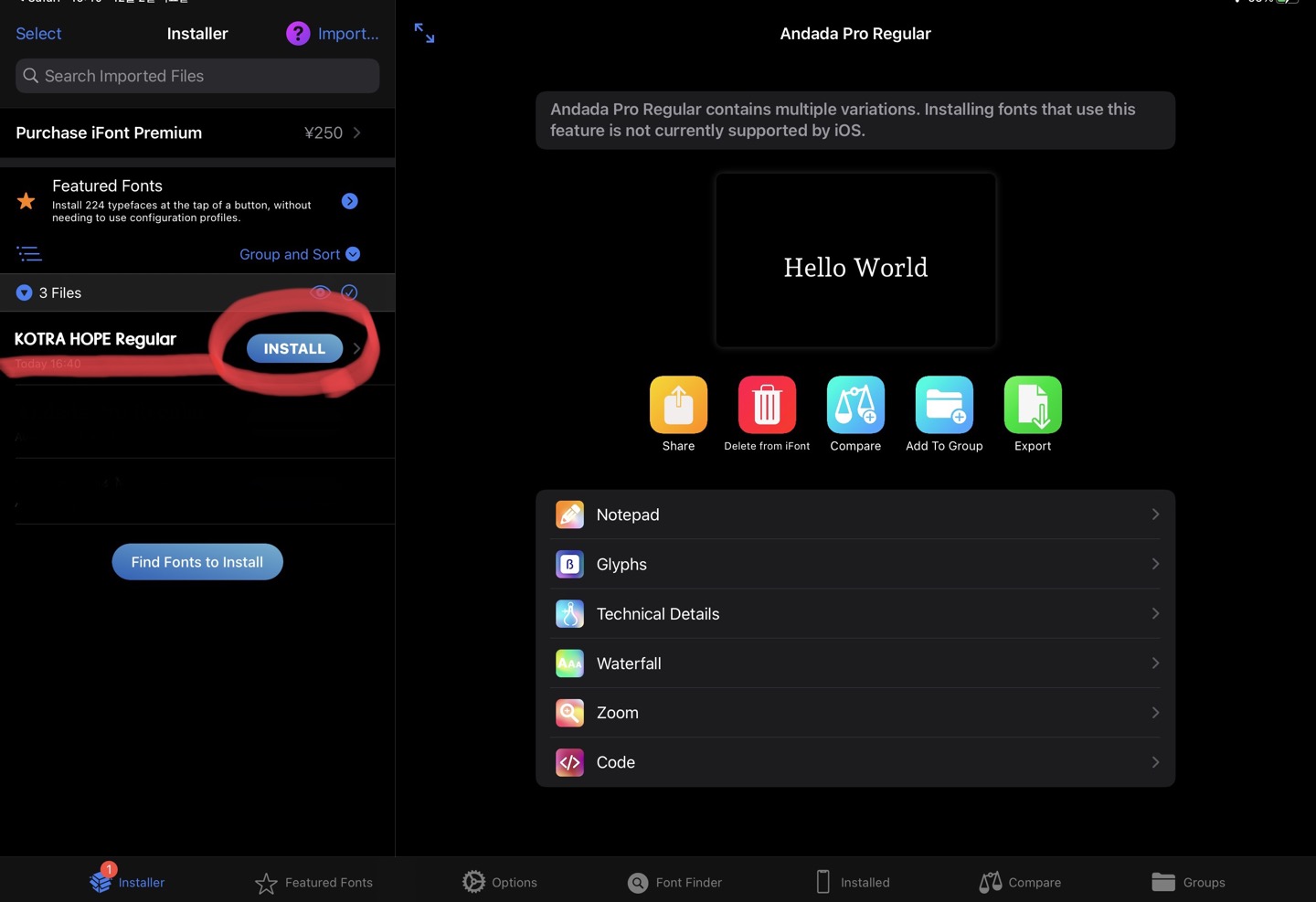1316x902 pixels.
Task: Click the Waterfall label
Action: (629, 663)
